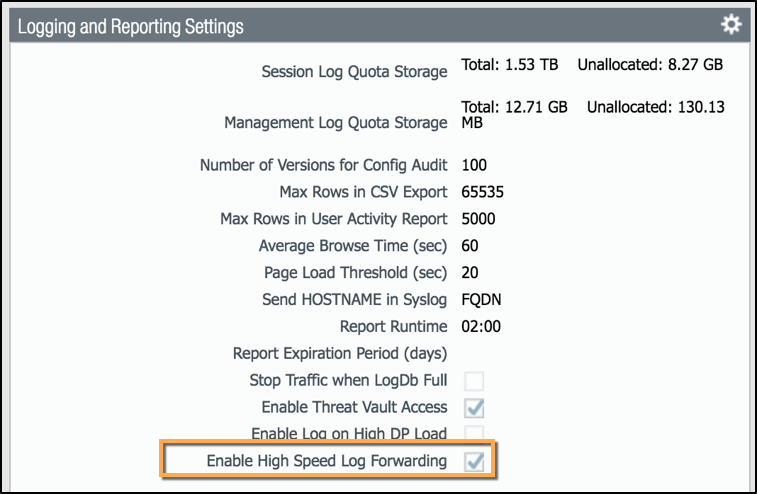
Task: Select Session Log total 1.53 TB value
Action: (x=510, y=65)
